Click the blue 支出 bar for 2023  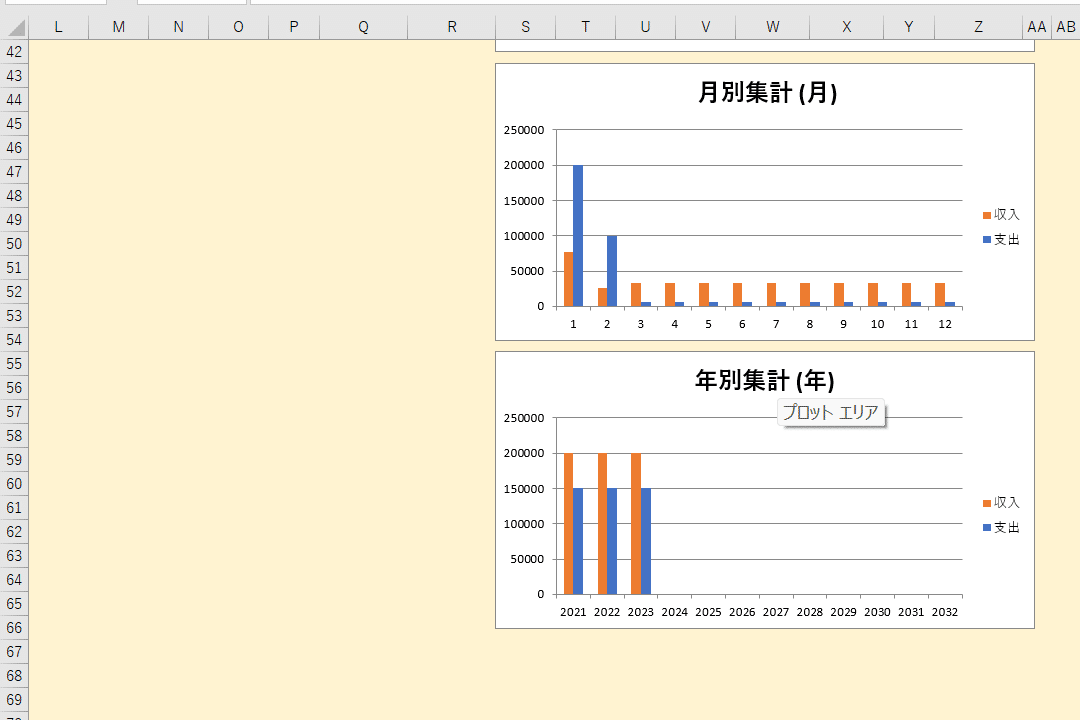coord(646,541)
